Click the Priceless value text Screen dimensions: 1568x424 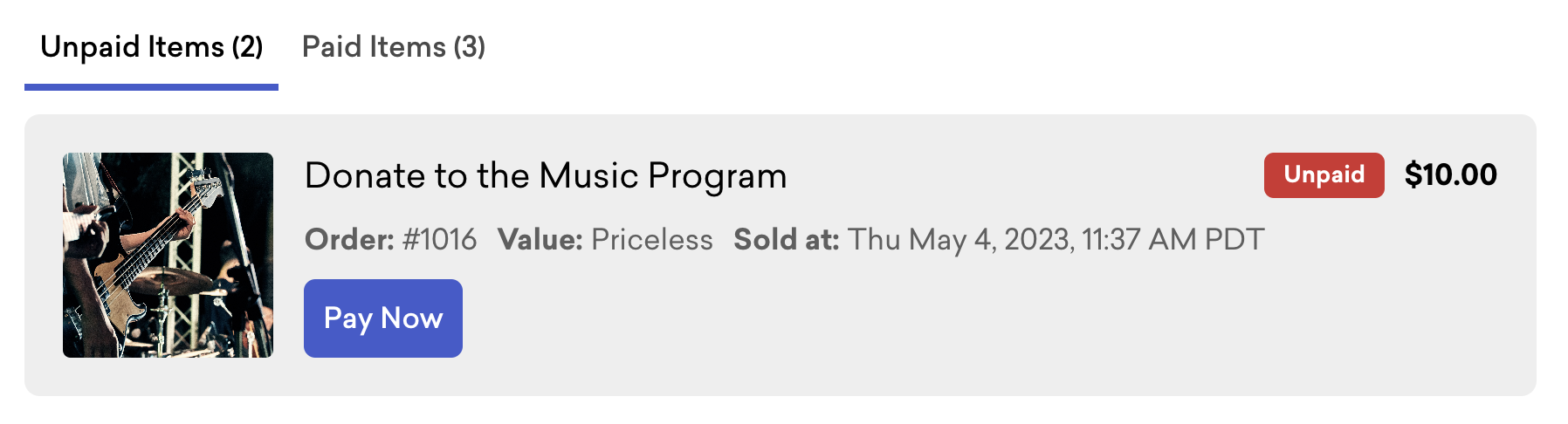(651, 239)
